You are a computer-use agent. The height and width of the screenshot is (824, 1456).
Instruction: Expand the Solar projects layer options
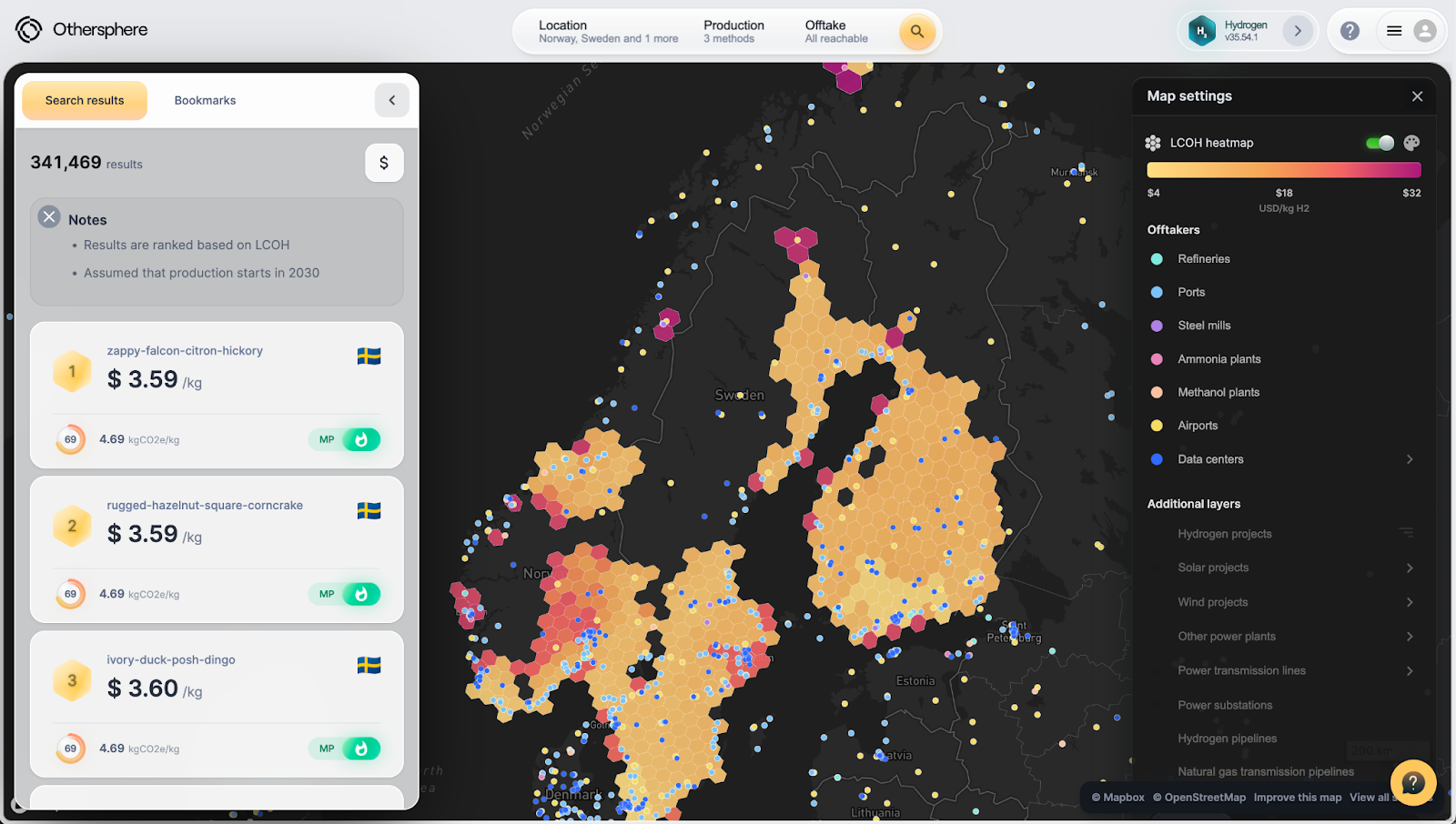click(1410, 568)
